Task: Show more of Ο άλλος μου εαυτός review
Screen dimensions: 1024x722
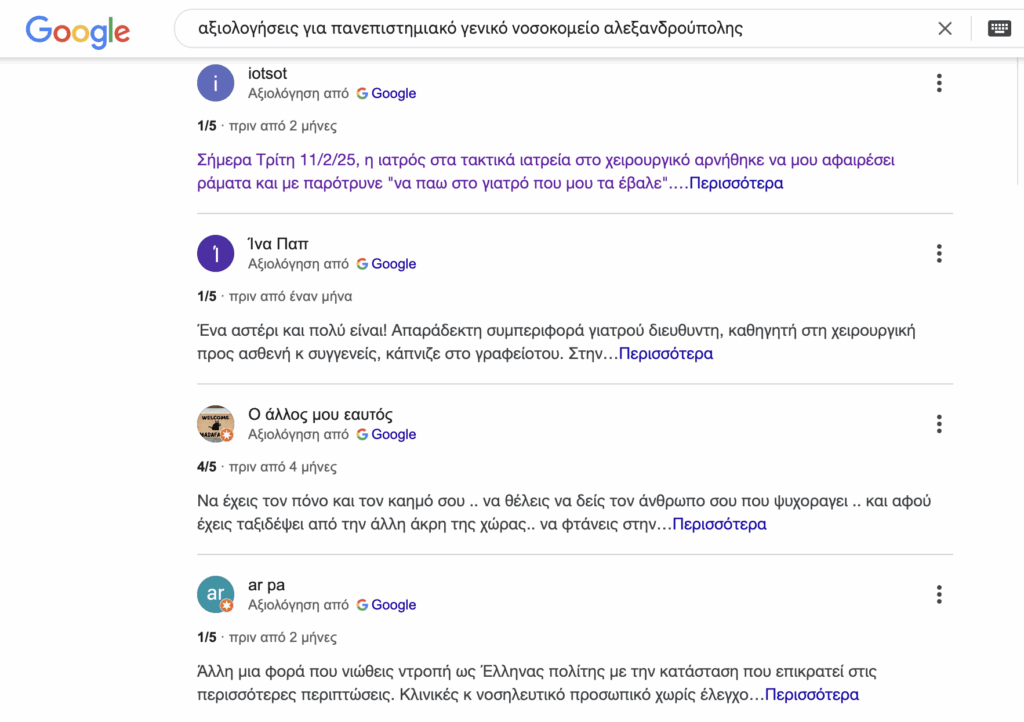Action: point(719,524)
